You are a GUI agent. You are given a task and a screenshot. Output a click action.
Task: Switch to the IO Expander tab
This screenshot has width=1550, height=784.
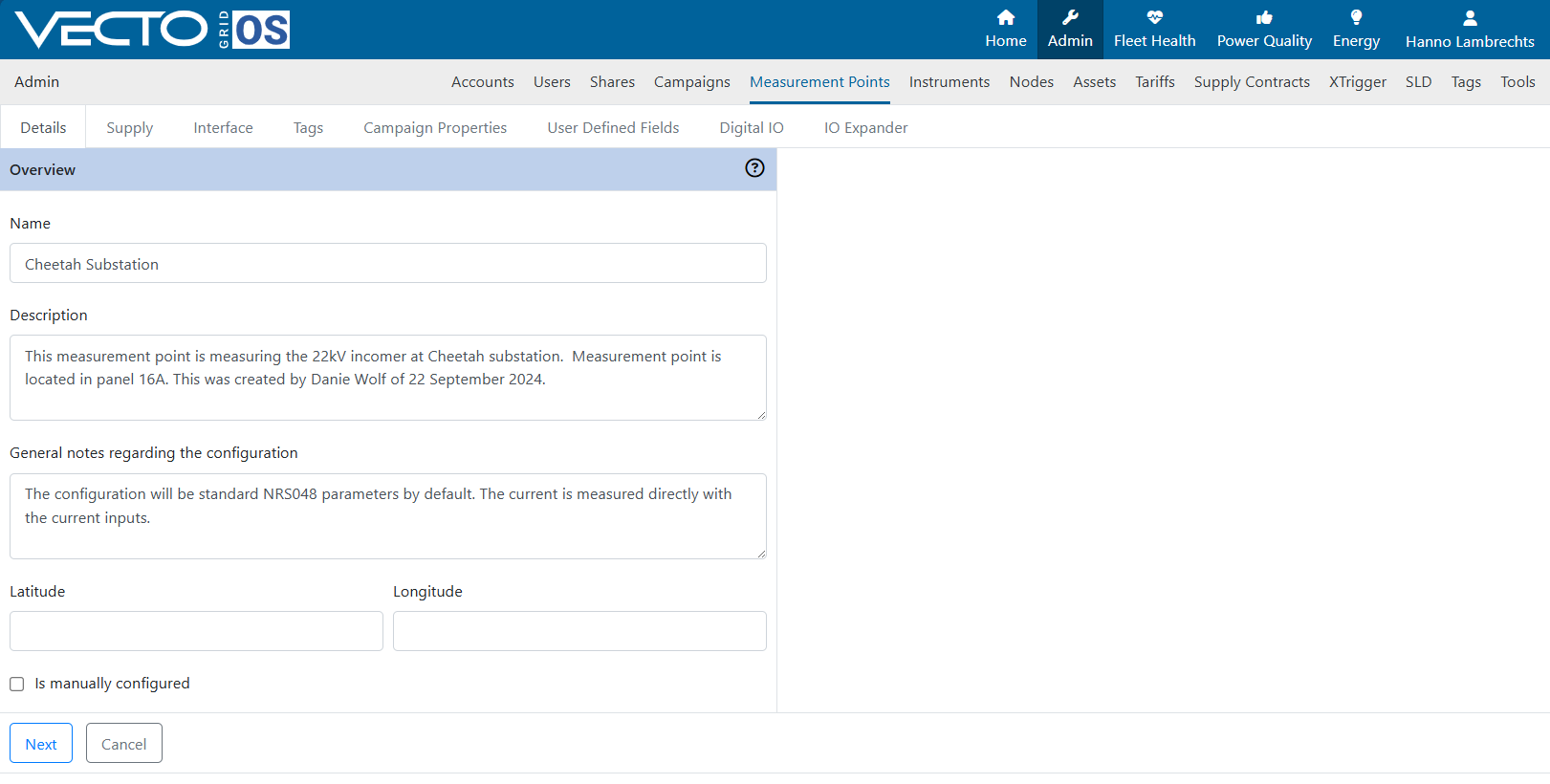865,127
